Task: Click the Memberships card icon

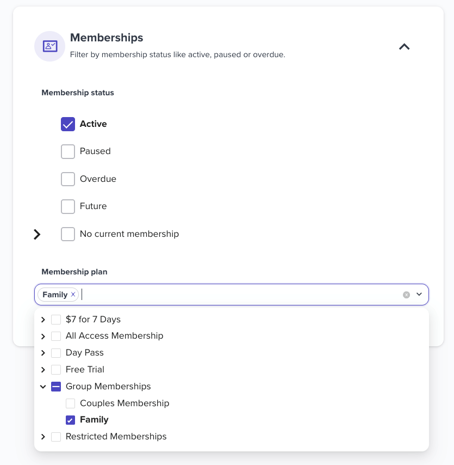Action: (x=50, y=46)
